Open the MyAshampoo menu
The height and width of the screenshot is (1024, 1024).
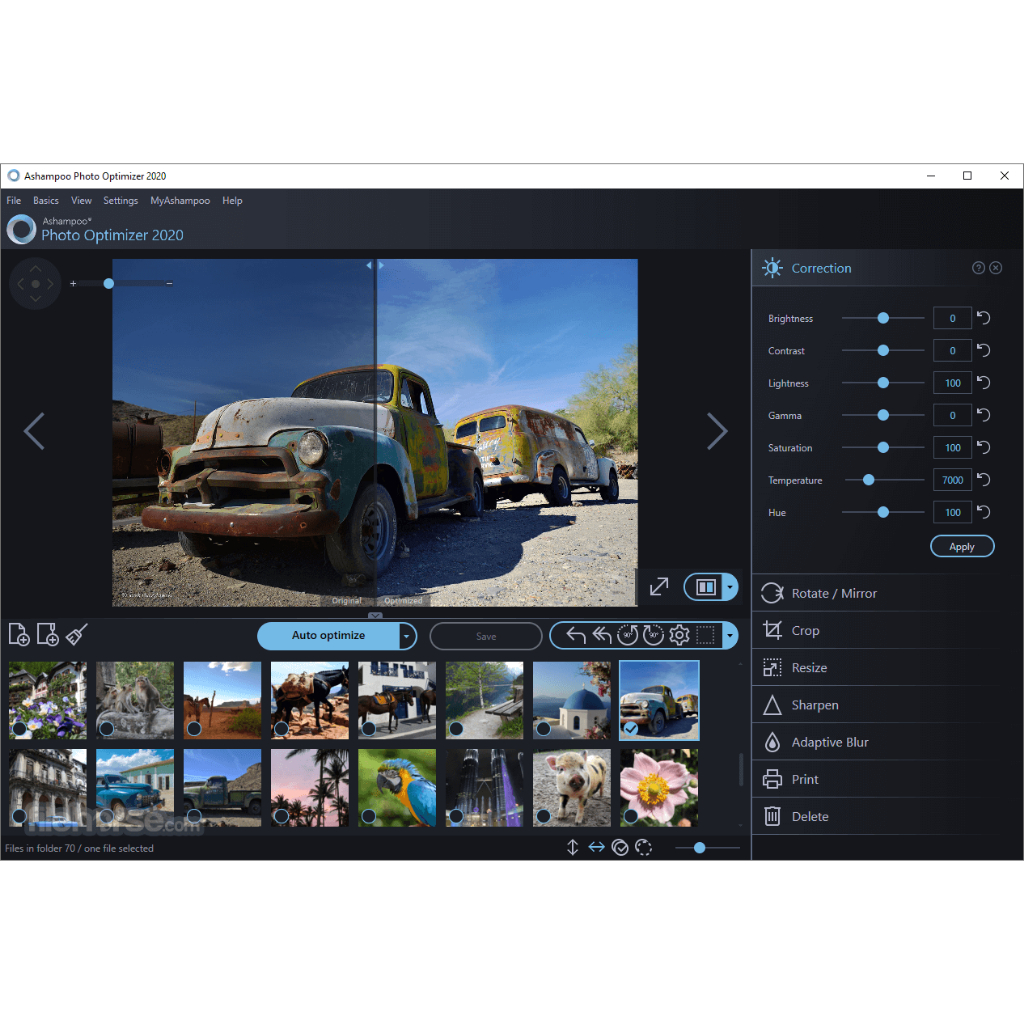pyautogui.click(x=180, y=200)
